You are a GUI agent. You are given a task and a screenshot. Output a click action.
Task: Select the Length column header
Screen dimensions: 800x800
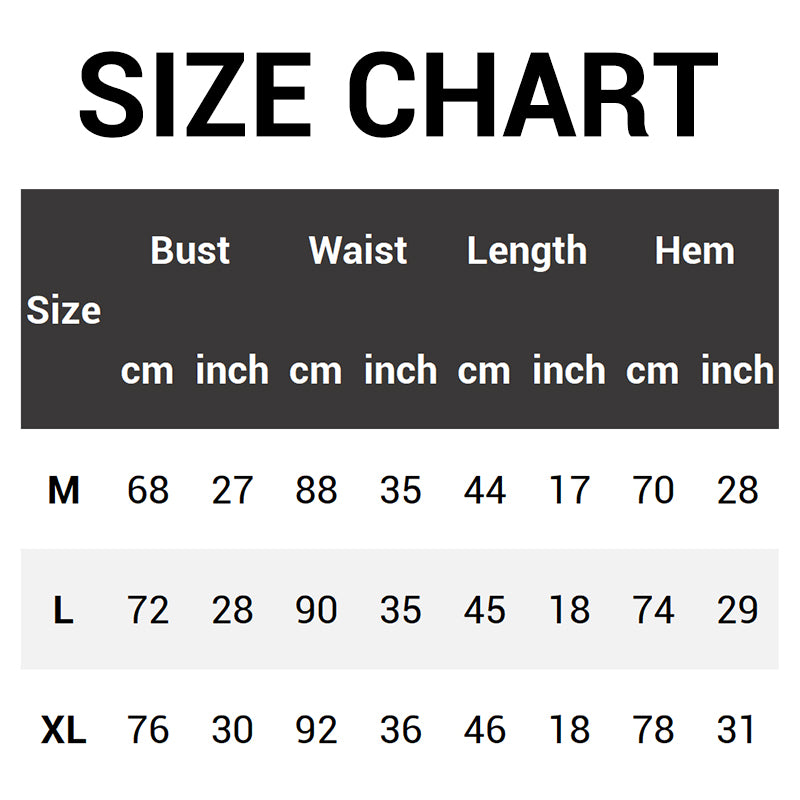point(526,250)
